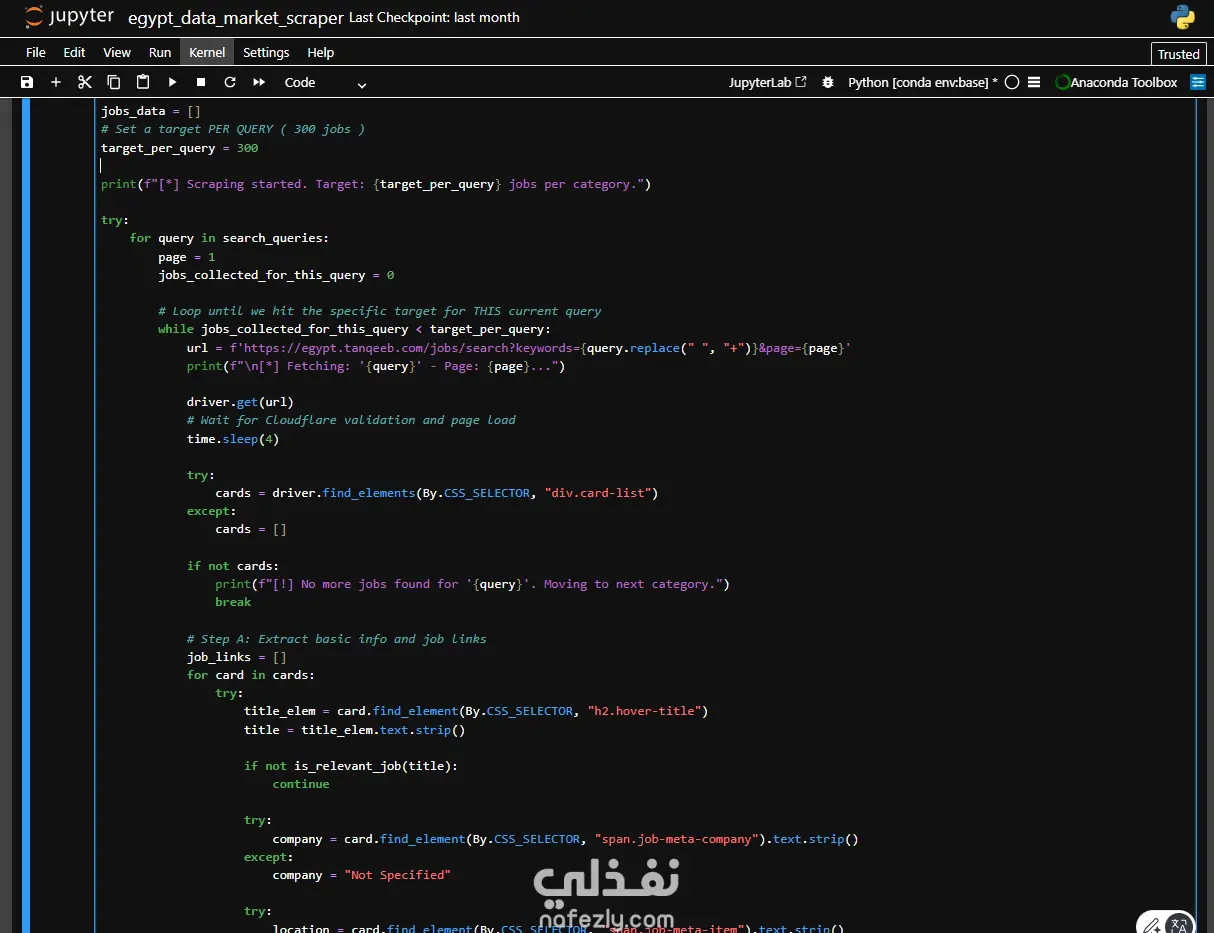Click the kernel status circle indicator

coord(1012,82)
